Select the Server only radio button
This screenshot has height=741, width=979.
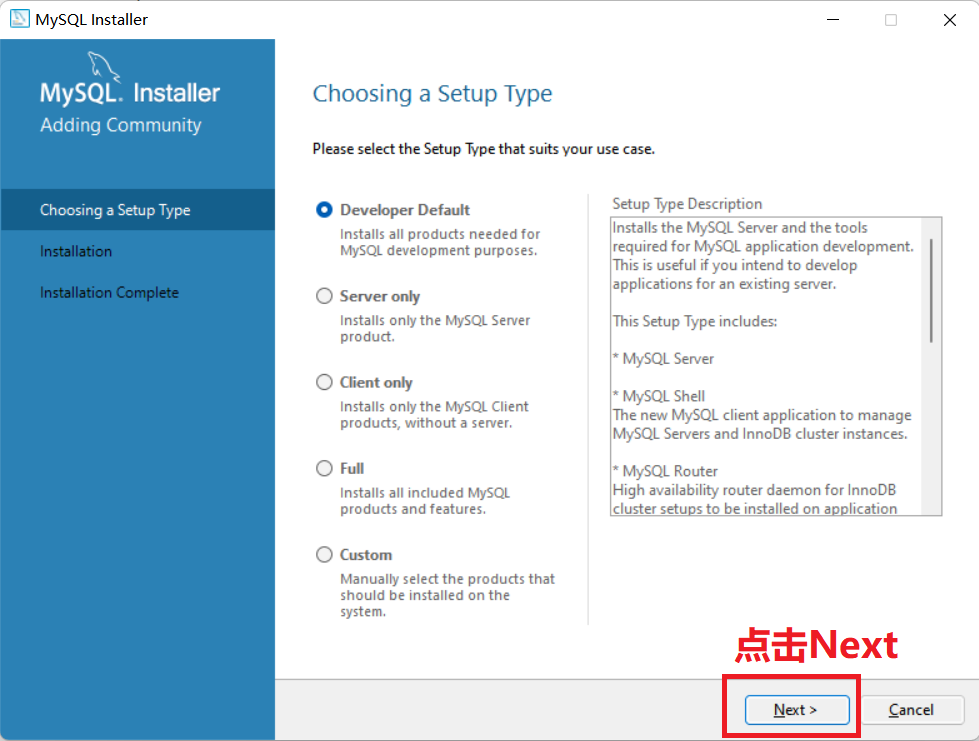pos(324,296)
